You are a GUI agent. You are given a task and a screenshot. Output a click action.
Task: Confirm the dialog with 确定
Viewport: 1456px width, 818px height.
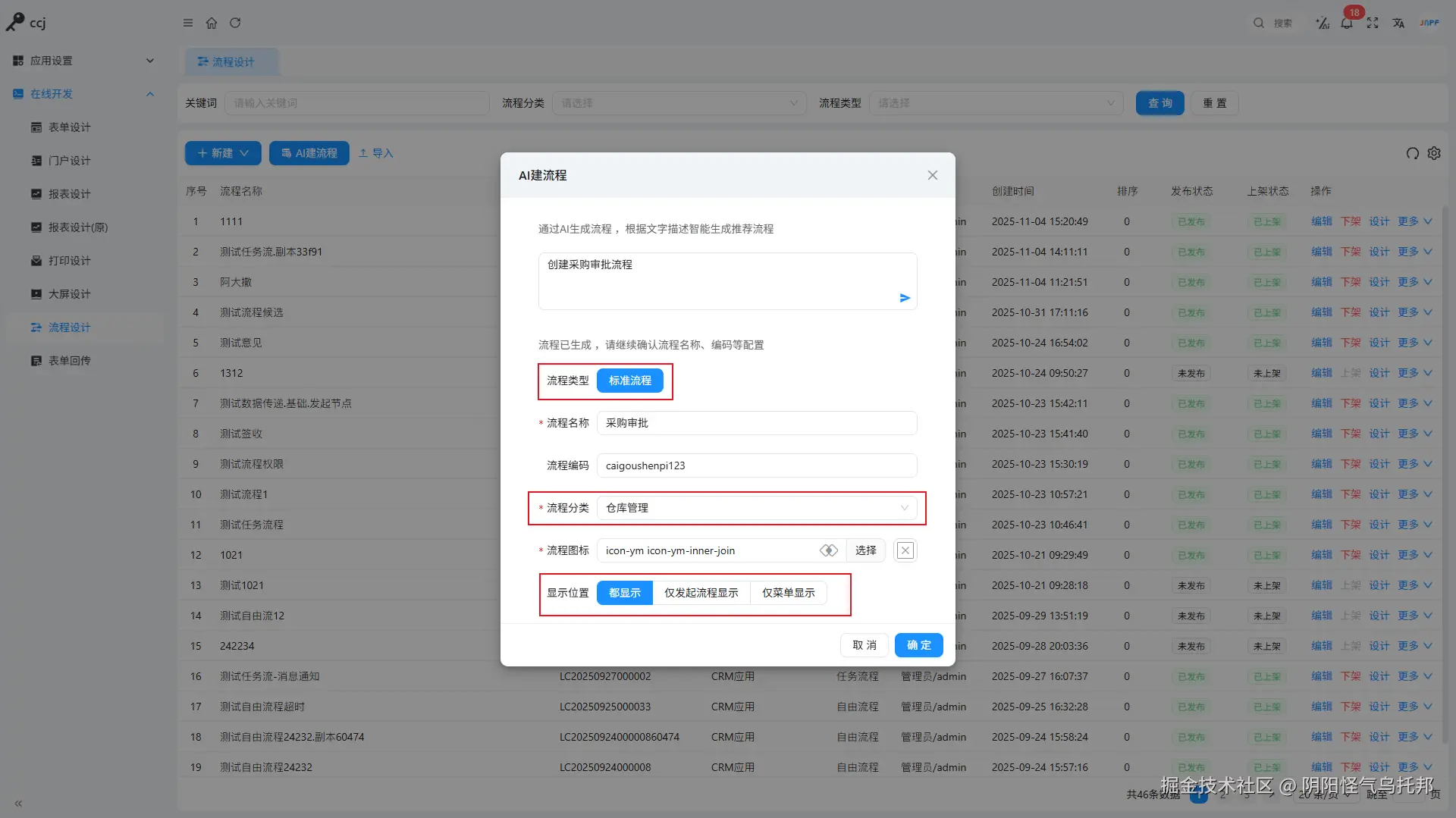[919, 645]
